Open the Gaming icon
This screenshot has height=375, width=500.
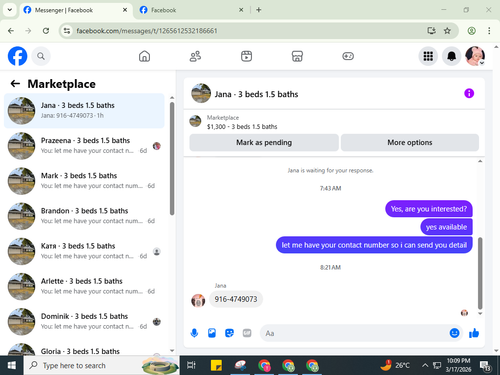click(x=348, y=56)
